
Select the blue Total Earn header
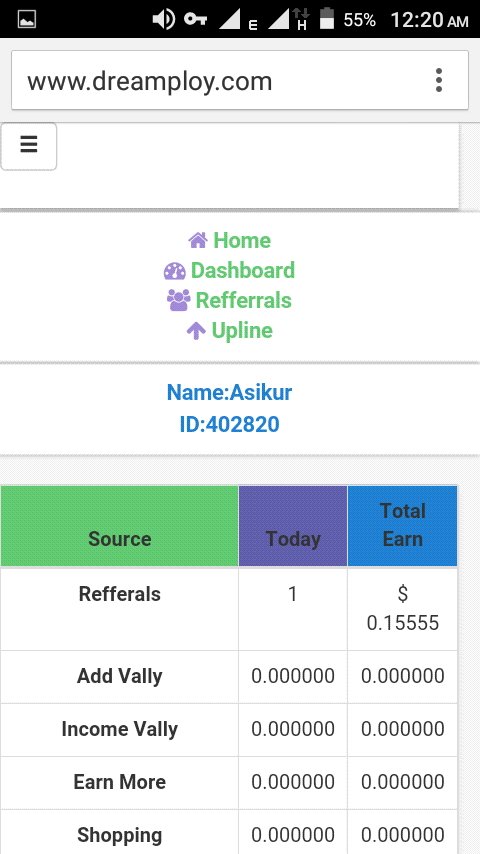coord(403,526)
